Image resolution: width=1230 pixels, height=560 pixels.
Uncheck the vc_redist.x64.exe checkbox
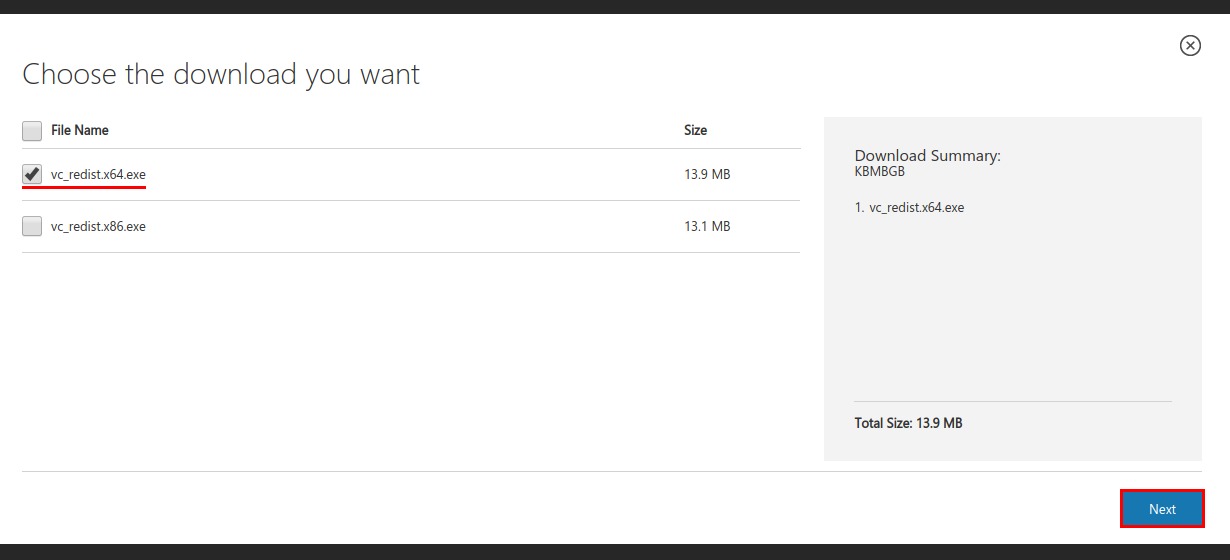point(32,174)
